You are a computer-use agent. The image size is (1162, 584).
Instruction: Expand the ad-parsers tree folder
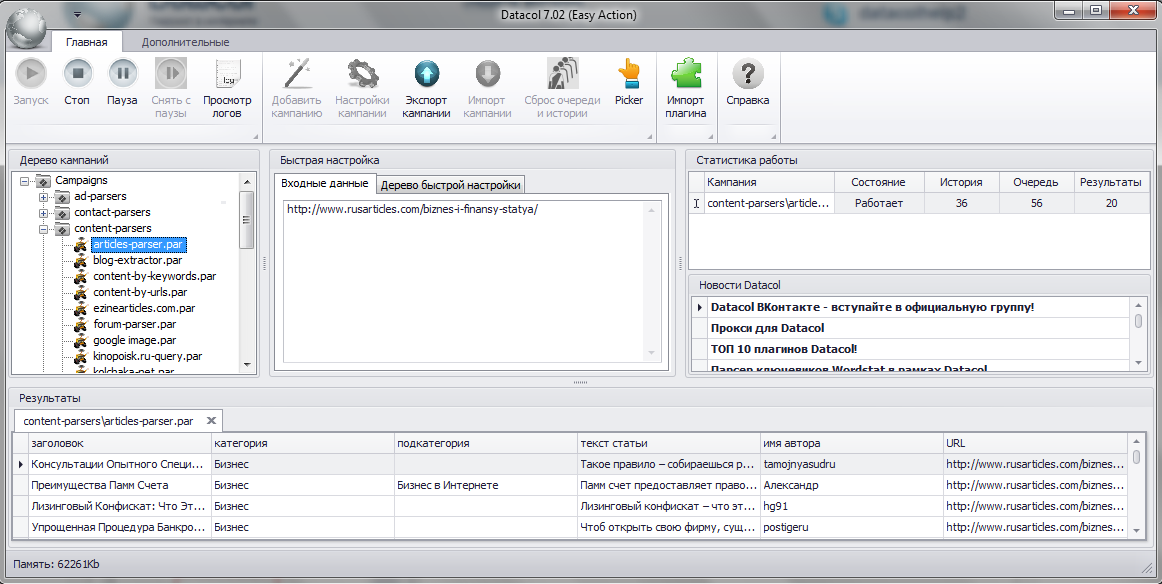point(44,196)
